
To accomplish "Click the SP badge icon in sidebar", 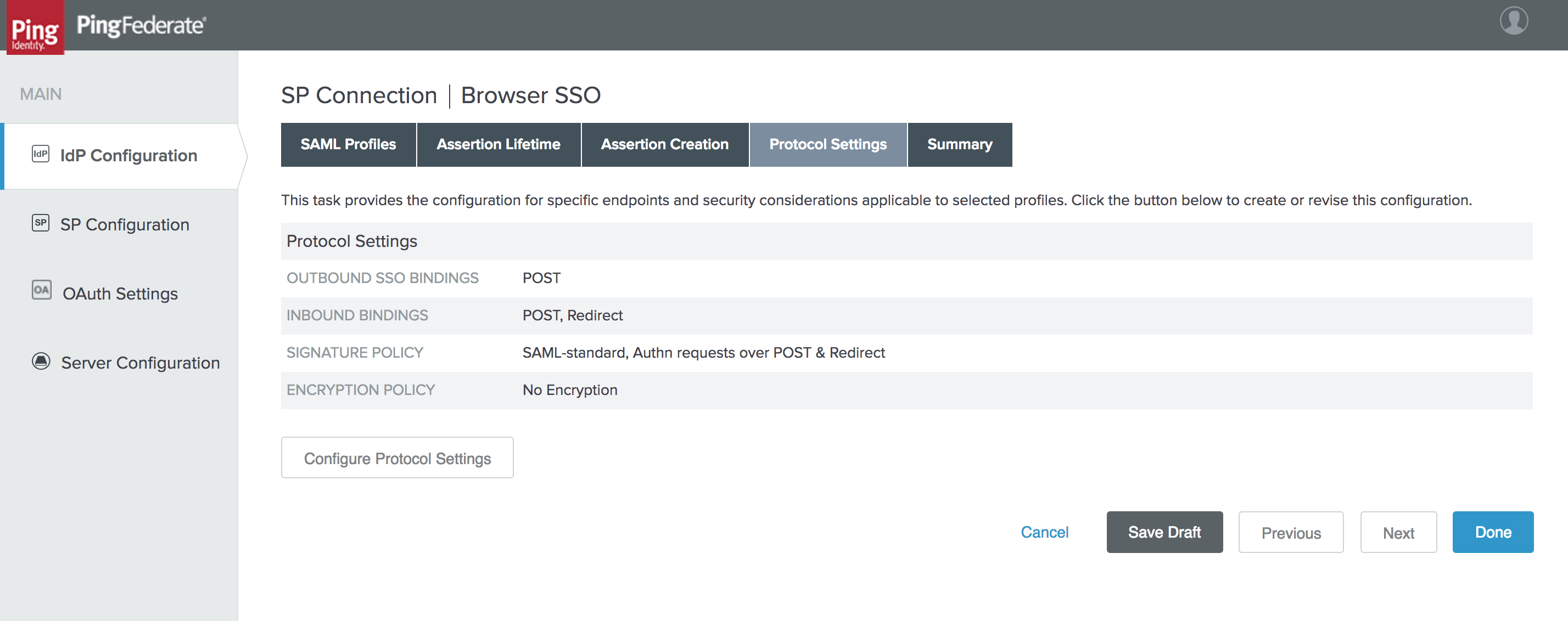I will tap(40, 223).
